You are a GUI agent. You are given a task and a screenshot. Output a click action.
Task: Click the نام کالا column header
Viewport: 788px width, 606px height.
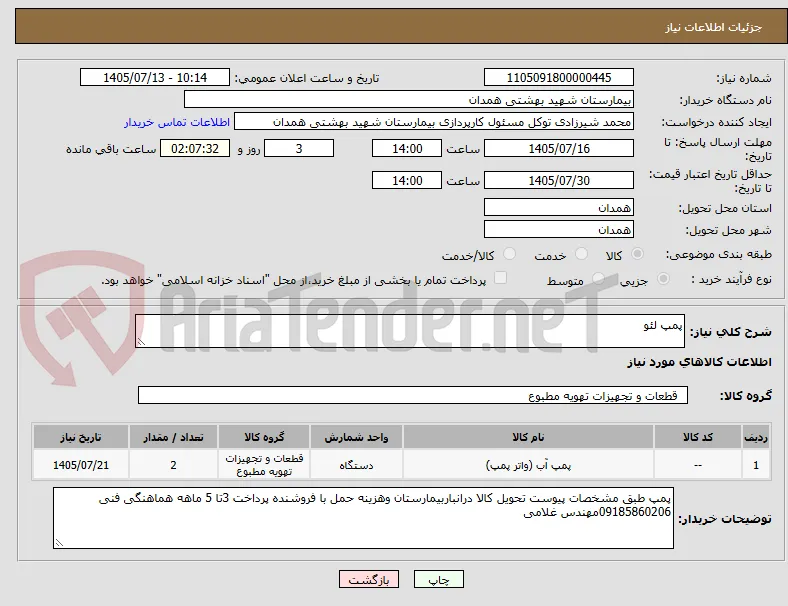(x=528, y=437)
